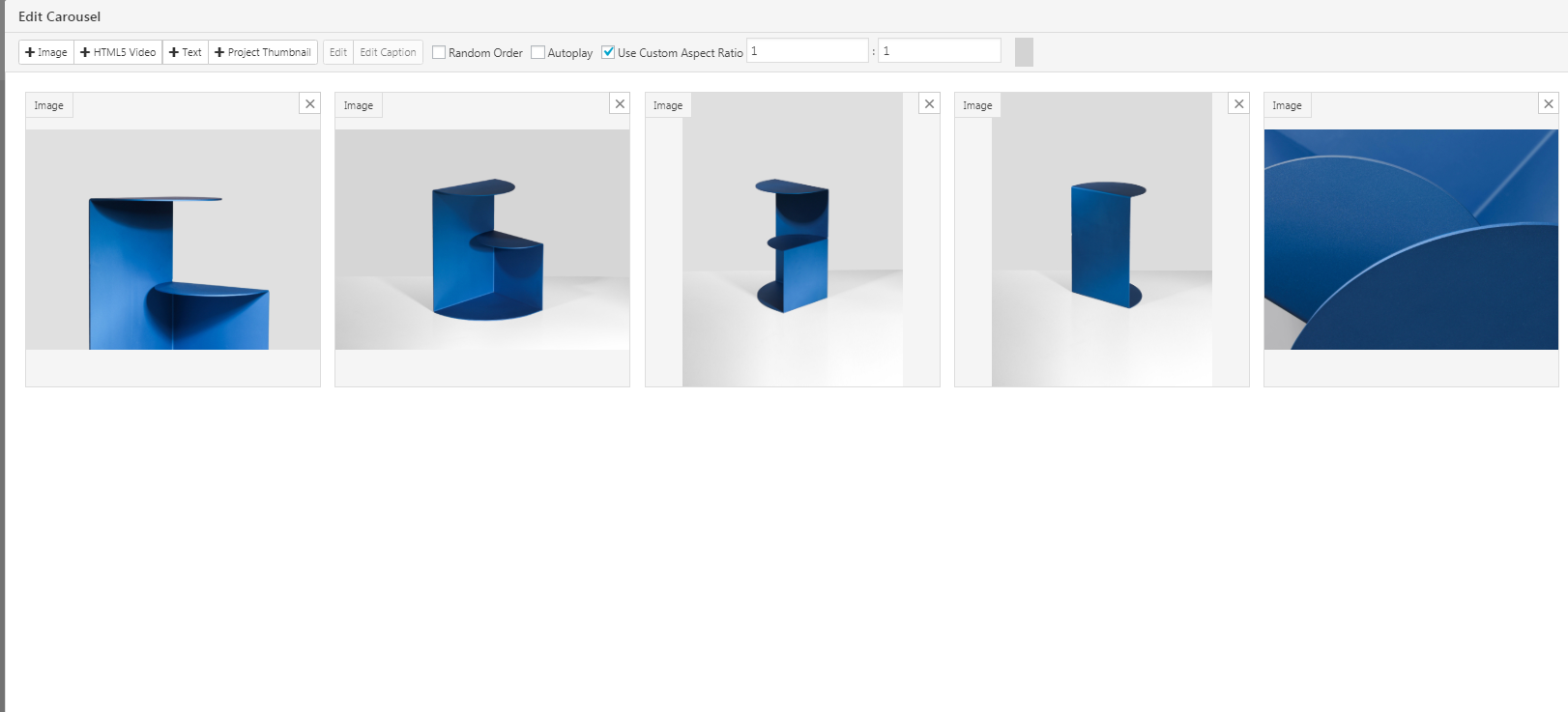Click the gray square beside ratio fields
Screen dimensions: 1568x712
pos(1024,52)
